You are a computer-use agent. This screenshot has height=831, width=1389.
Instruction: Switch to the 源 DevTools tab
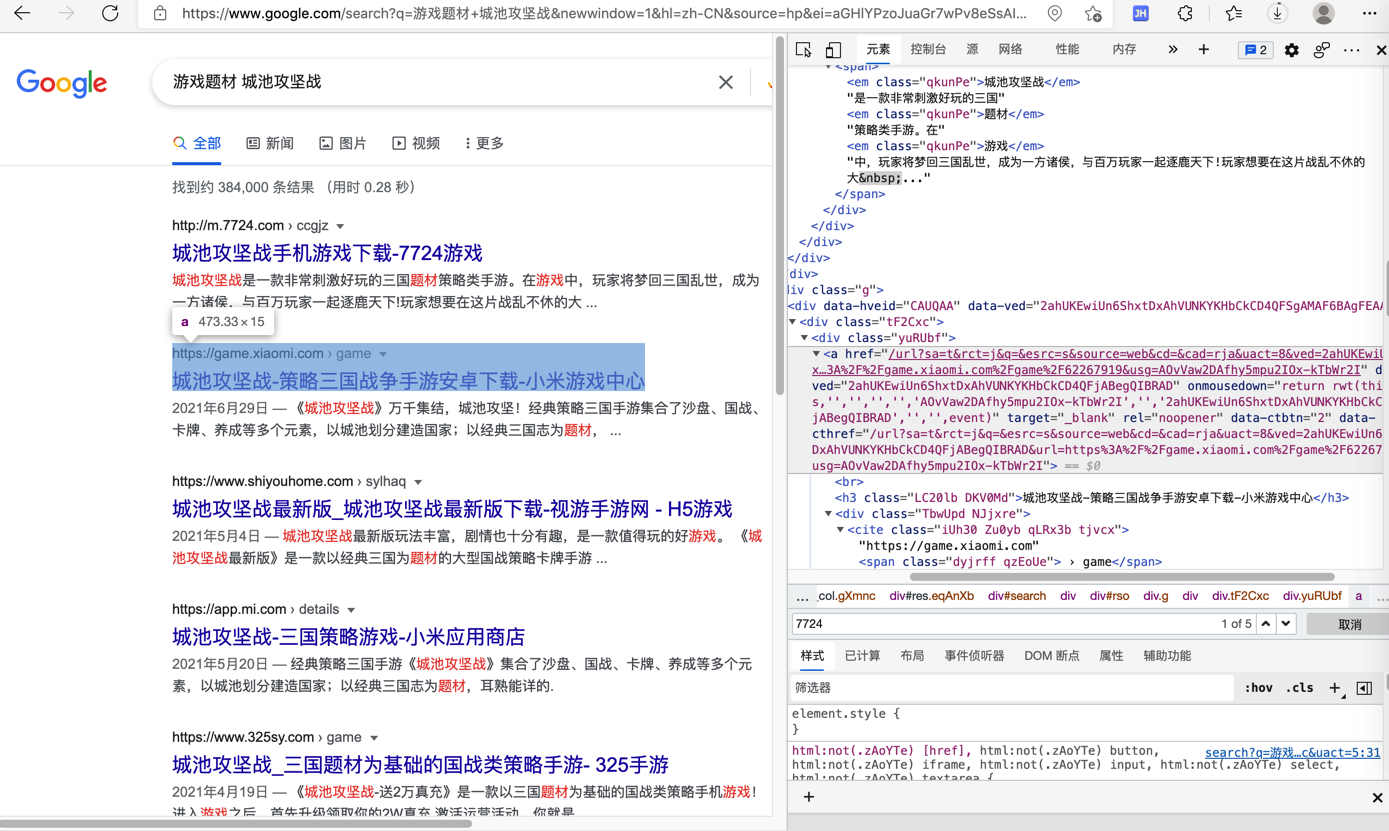tap(972, 50)
